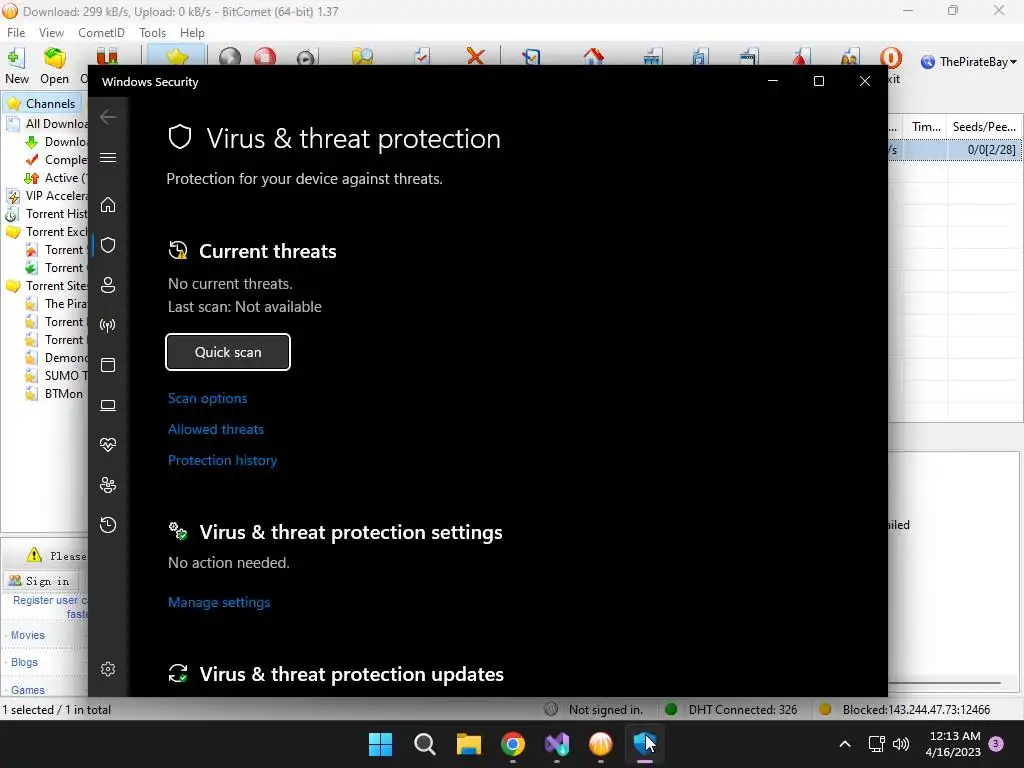Viewport: 1024px width, 768px height.
Task: Switch to BitComet from the taskbar
Action: click(601, 744)
